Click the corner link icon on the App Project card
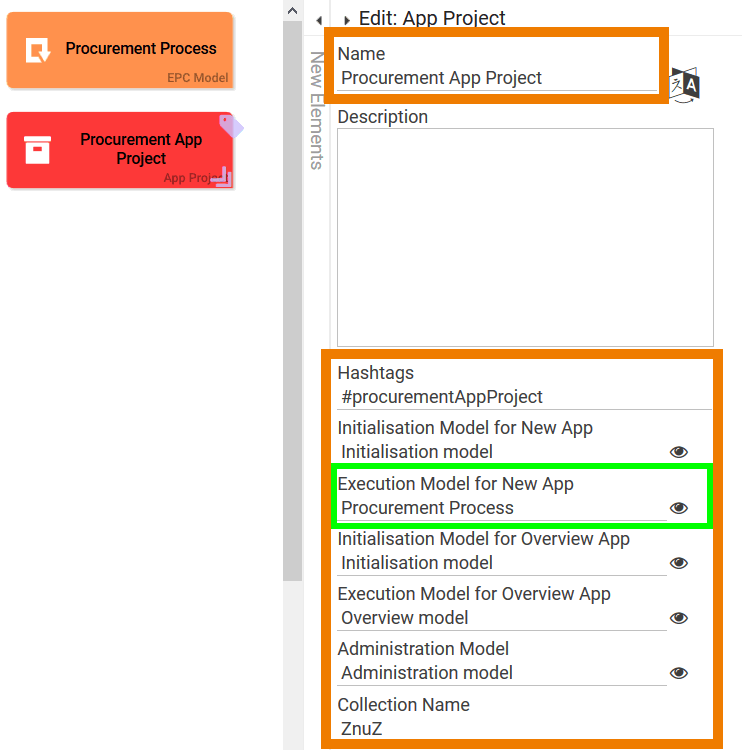Viewport: 742px width, 750px height. point(223,178)
